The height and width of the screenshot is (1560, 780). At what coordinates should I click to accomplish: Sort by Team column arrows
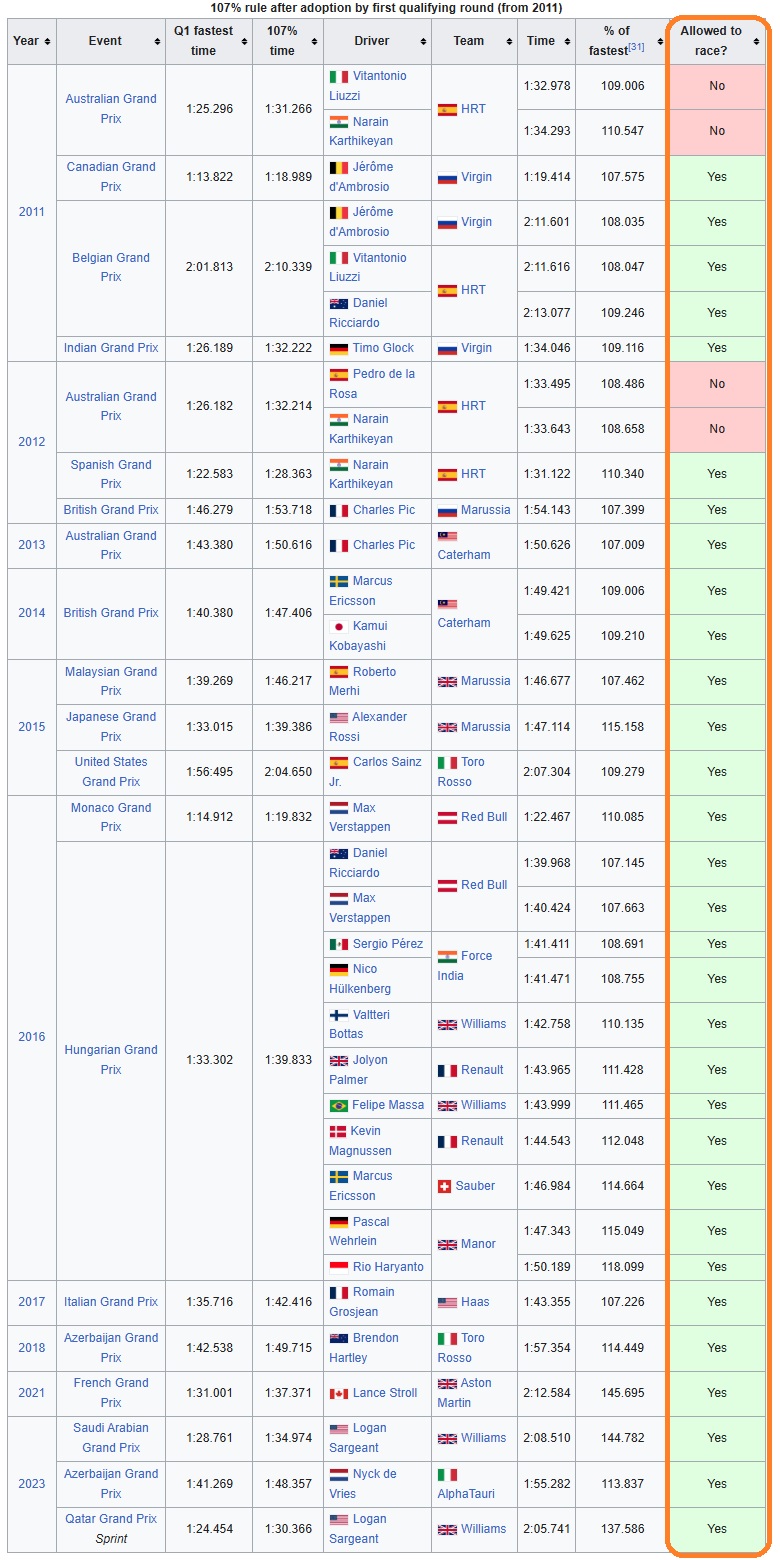[510, 42]
